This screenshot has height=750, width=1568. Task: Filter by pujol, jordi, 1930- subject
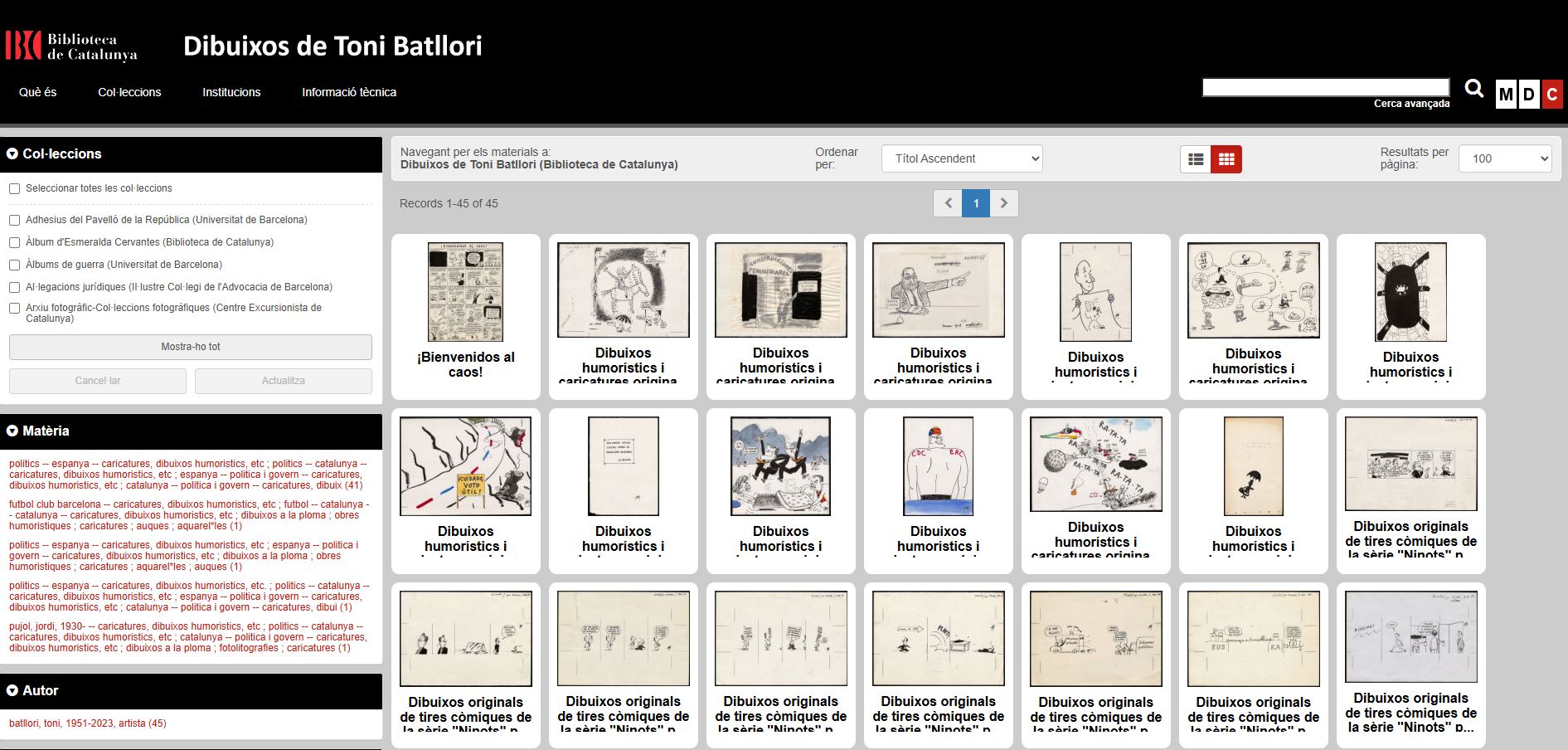[x=187, y=637]
